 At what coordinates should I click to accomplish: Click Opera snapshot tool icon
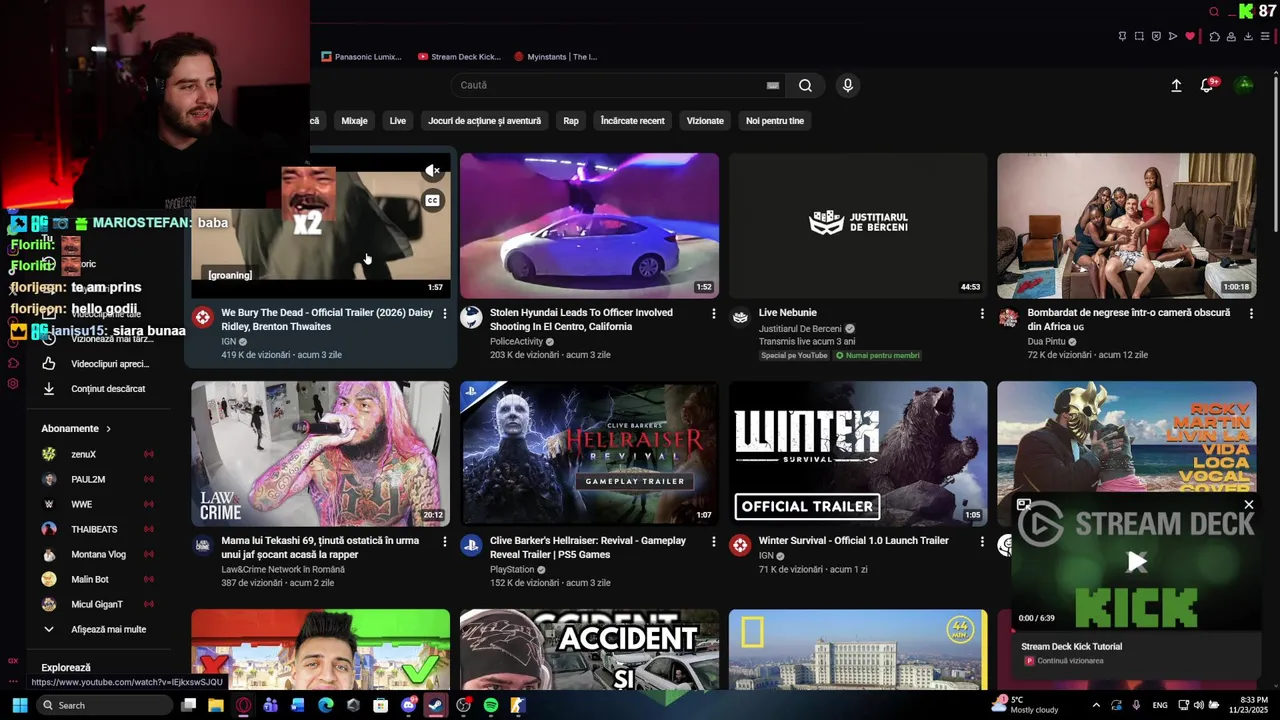click(1139, 37)
